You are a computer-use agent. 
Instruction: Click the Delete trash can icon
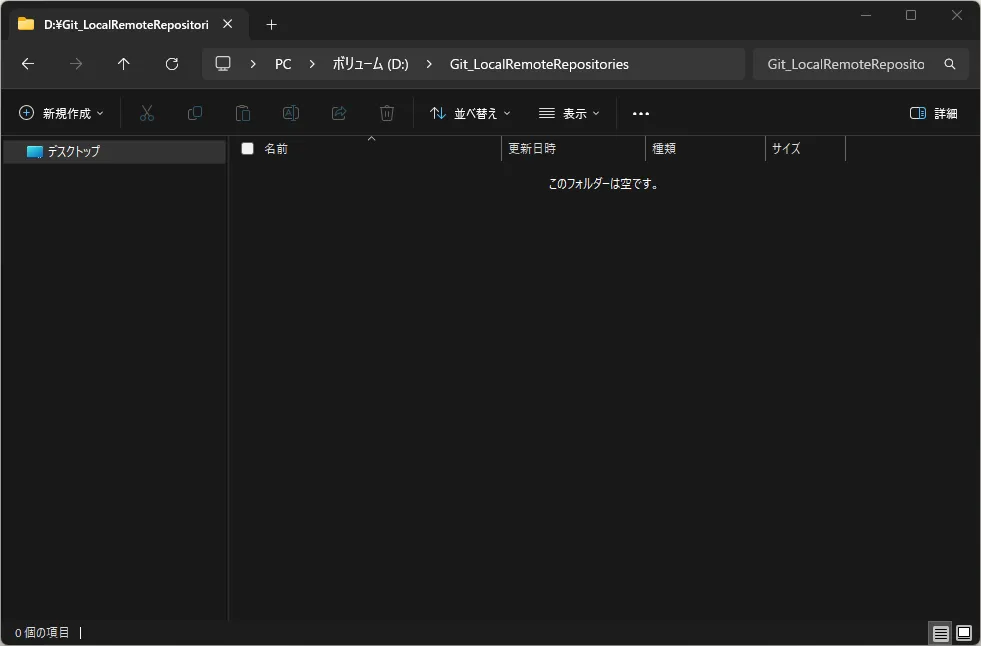pos(387,113)
